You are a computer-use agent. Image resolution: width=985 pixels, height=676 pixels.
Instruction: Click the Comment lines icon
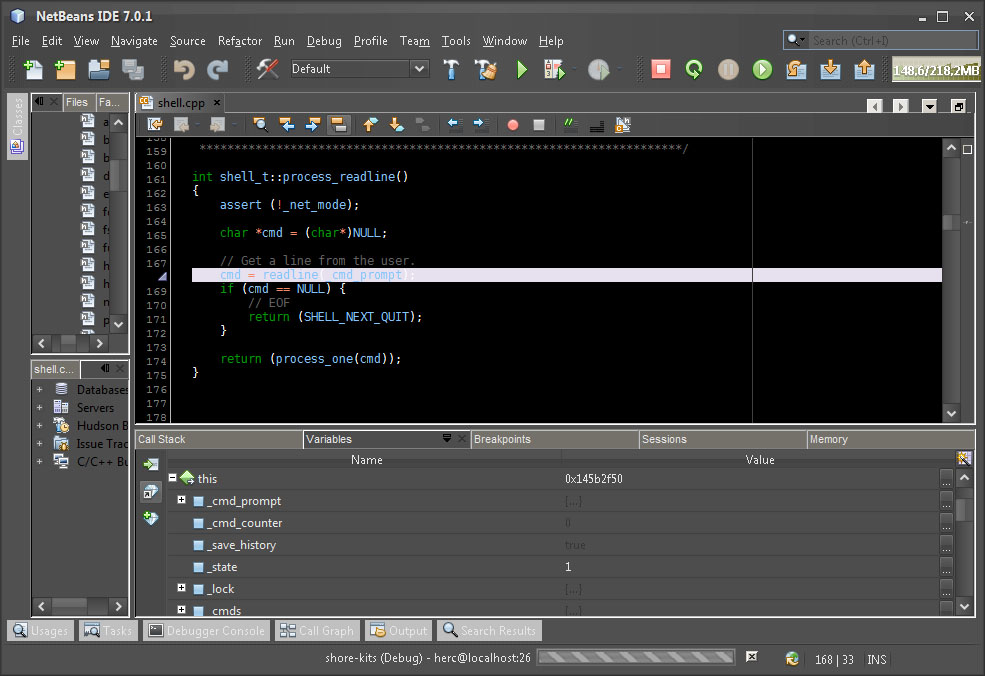(x=570, y=124)
